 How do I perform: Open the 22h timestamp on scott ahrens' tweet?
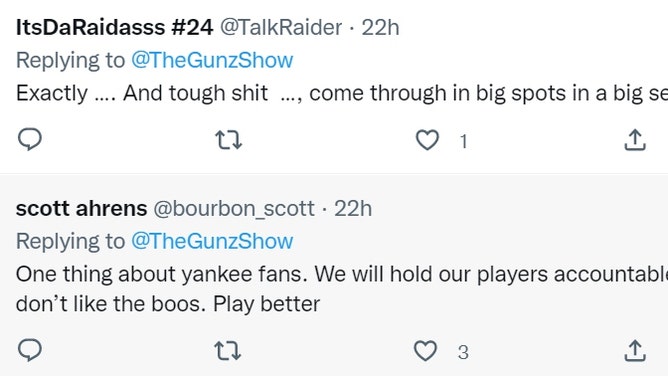point(353,209)
